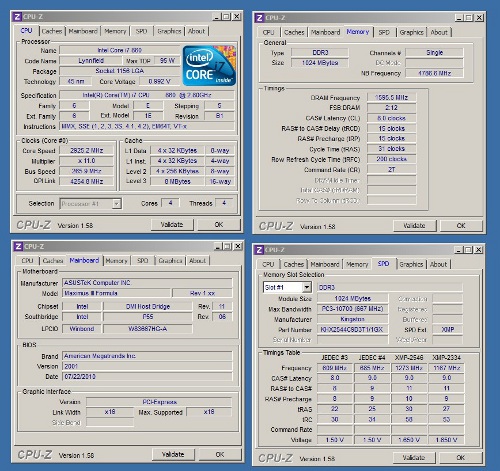Click the CPU-Z logo icon in the Memory window title bar
Image resolution: width=500 pixels, height=471 pixels.
coord(260,18)
